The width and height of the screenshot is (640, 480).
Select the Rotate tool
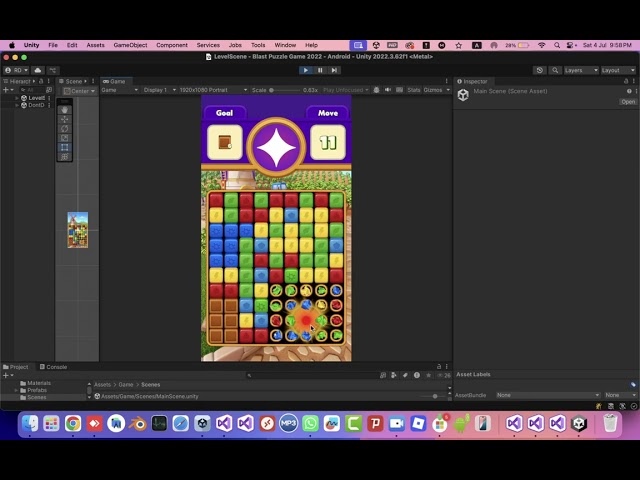point(64,129)
